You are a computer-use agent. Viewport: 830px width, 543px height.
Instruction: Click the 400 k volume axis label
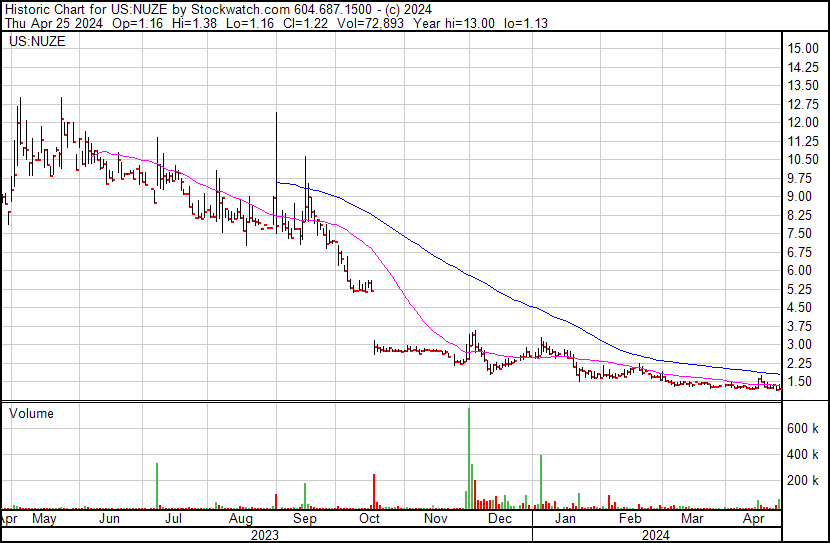click(x=802, y=454)
